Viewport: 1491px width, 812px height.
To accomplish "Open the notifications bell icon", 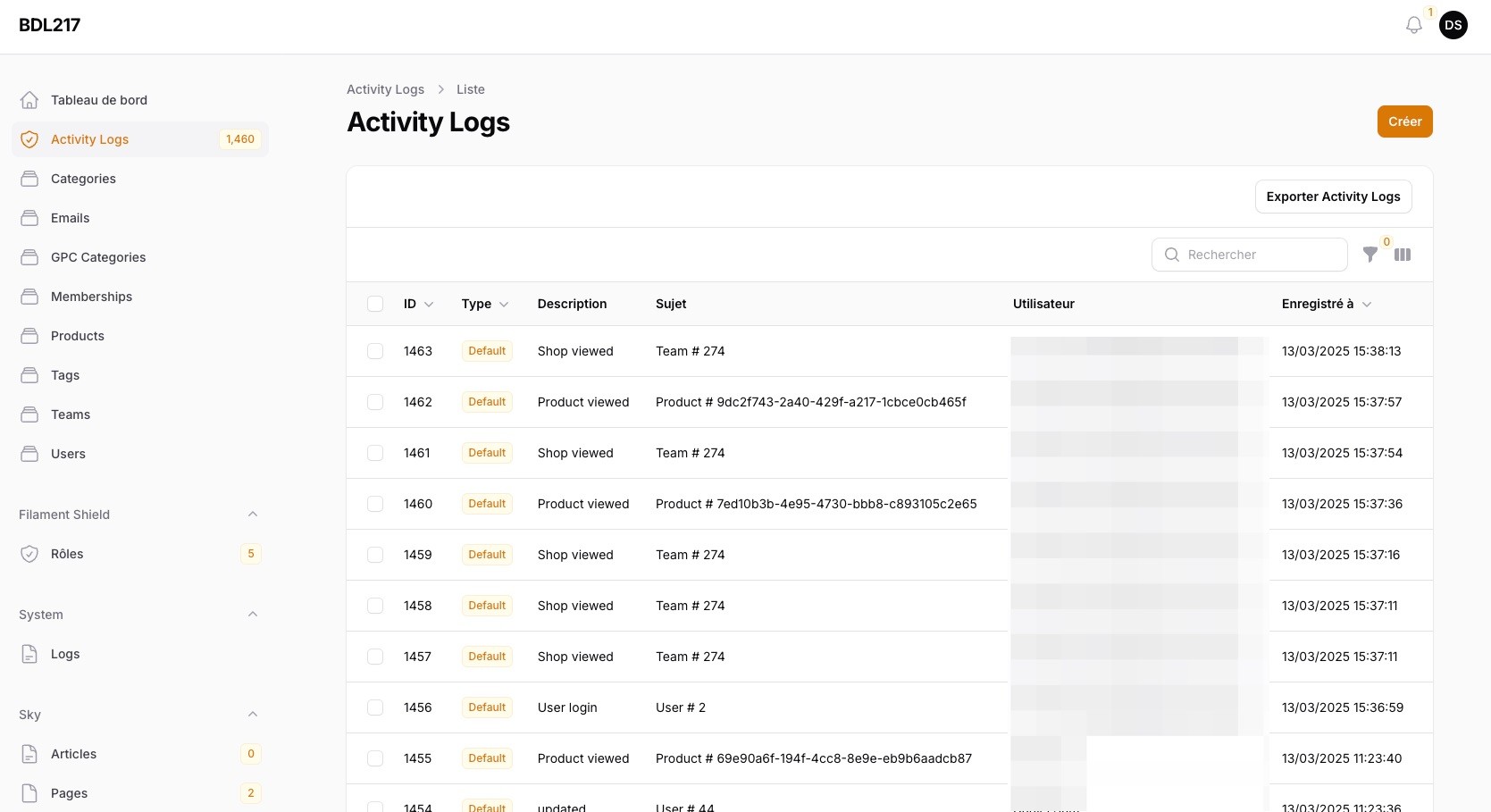I will click(1413, 25).
